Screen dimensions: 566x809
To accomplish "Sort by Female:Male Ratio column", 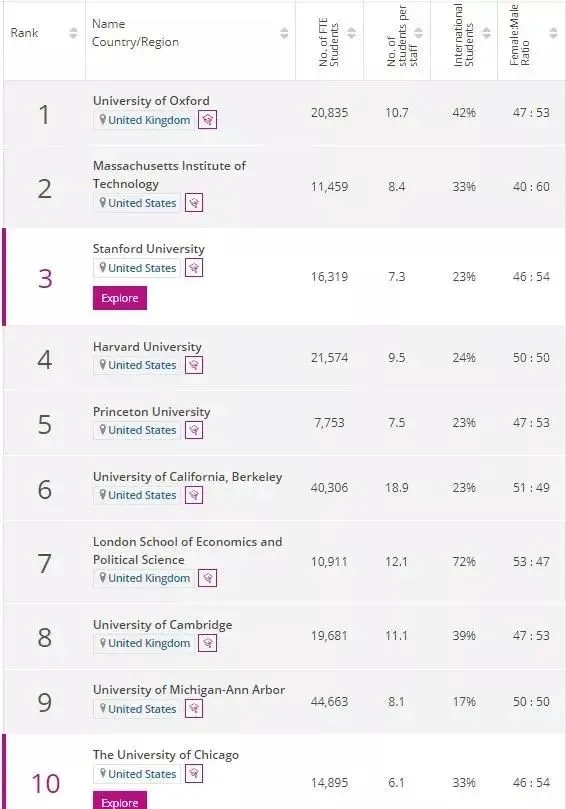I will [x=553, y=33].
